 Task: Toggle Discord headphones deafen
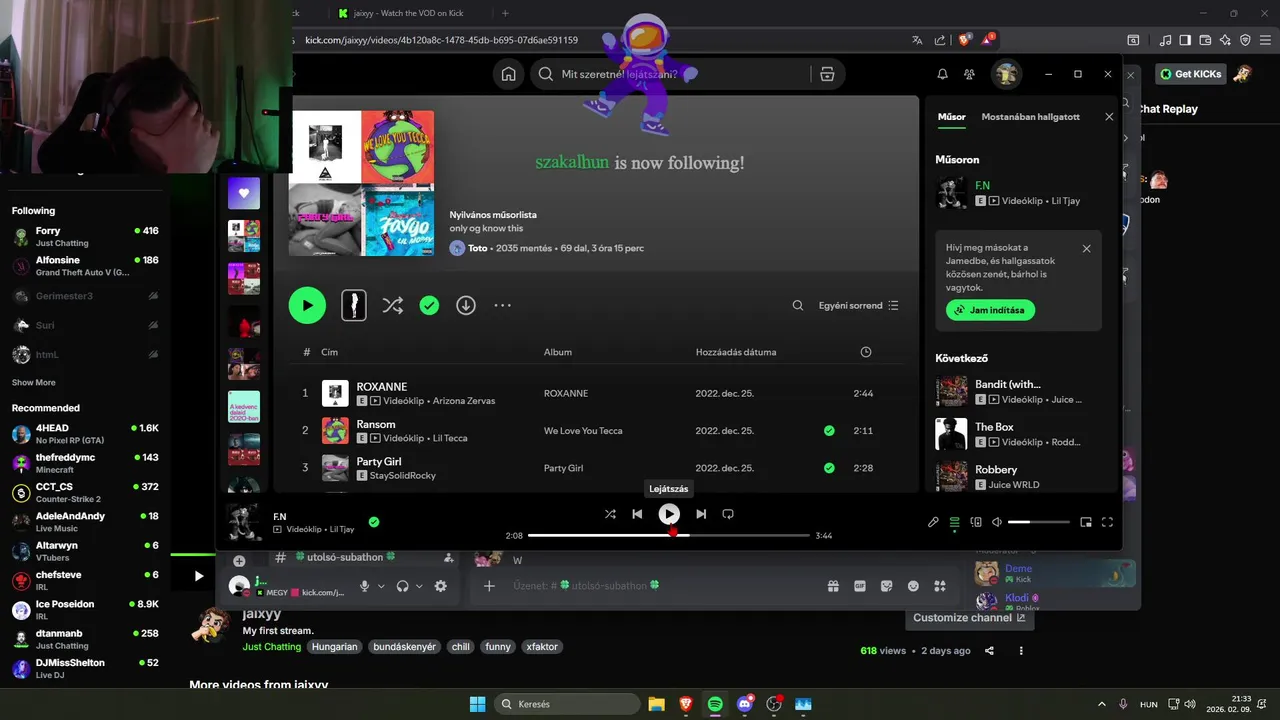click(x=402, y=586)
